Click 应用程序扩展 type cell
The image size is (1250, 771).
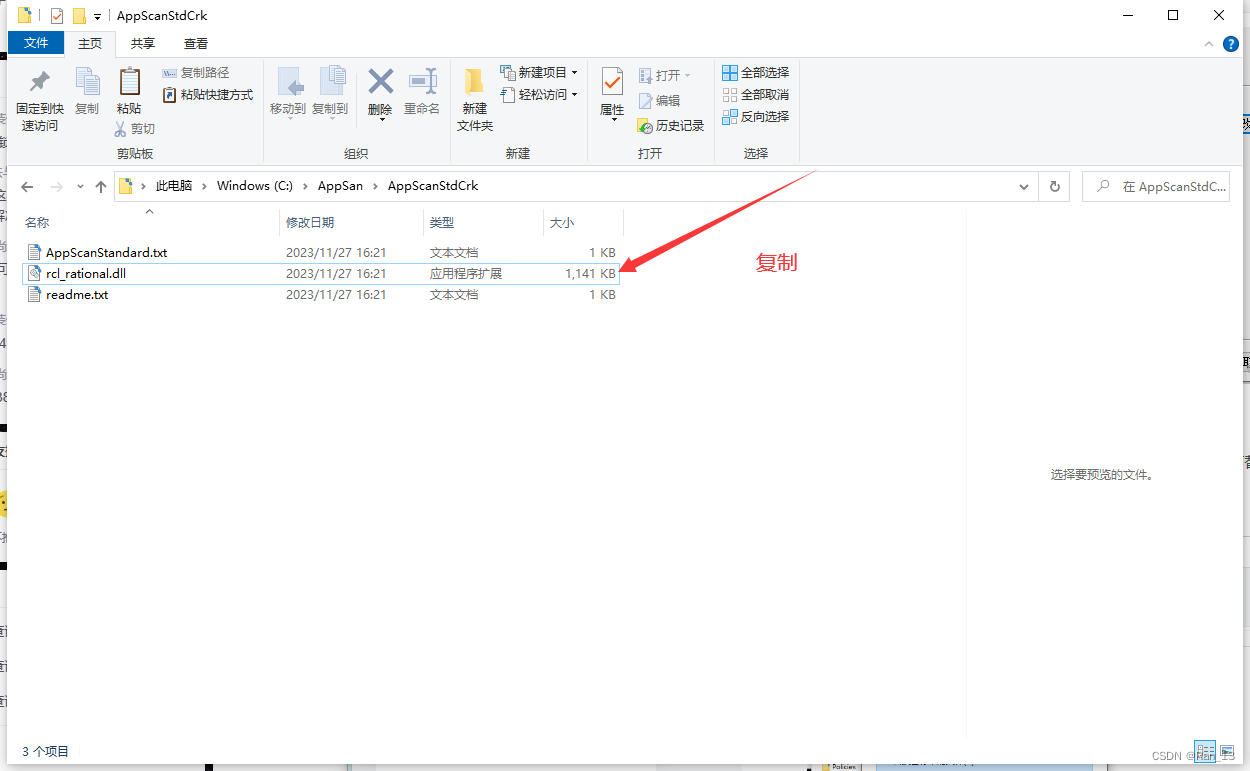tap(466, 274)
